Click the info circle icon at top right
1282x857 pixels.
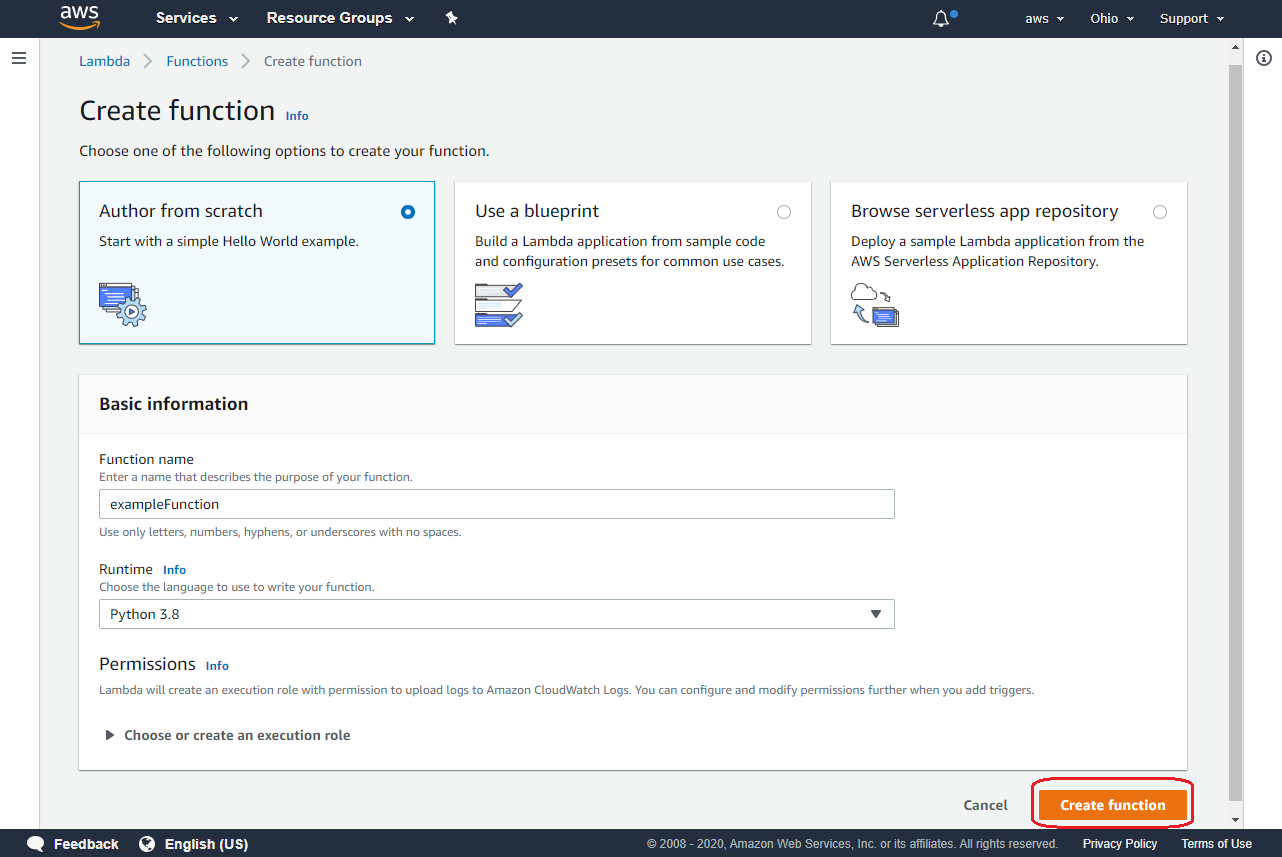pyautogui.click(x=1263, y=58)
